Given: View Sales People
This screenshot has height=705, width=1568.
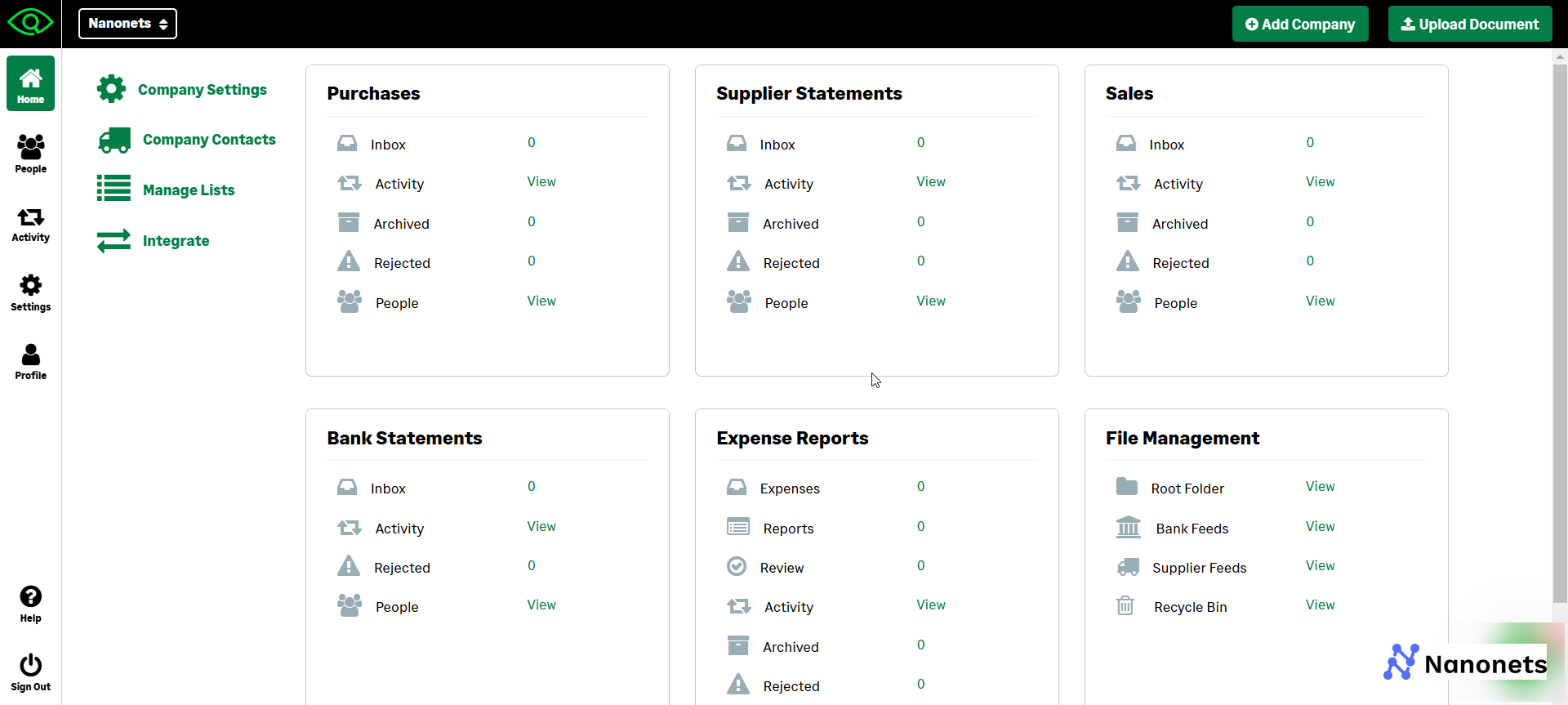Looking at the screenshot, I should click(1321, 301).
